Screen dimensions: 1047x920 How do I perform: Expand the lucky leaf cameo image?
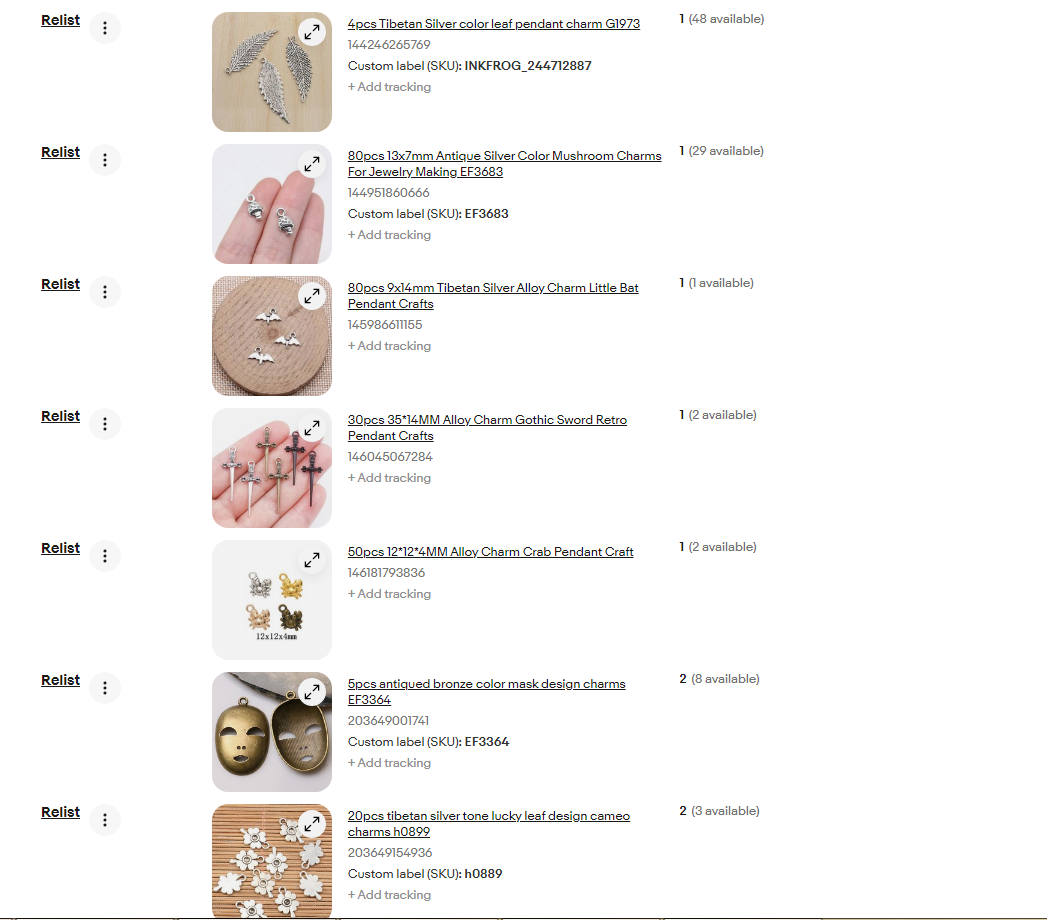coord(312,825)
